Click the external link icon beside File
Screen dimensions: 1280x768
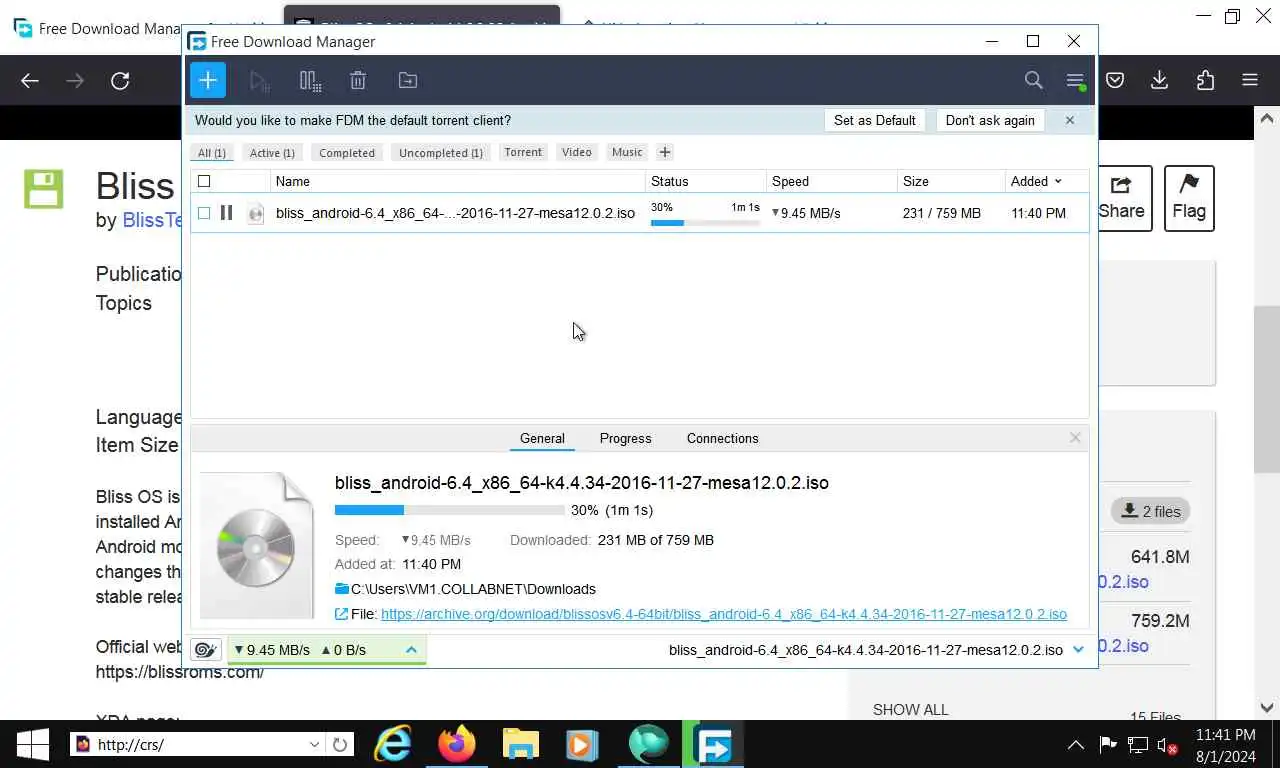341,614
